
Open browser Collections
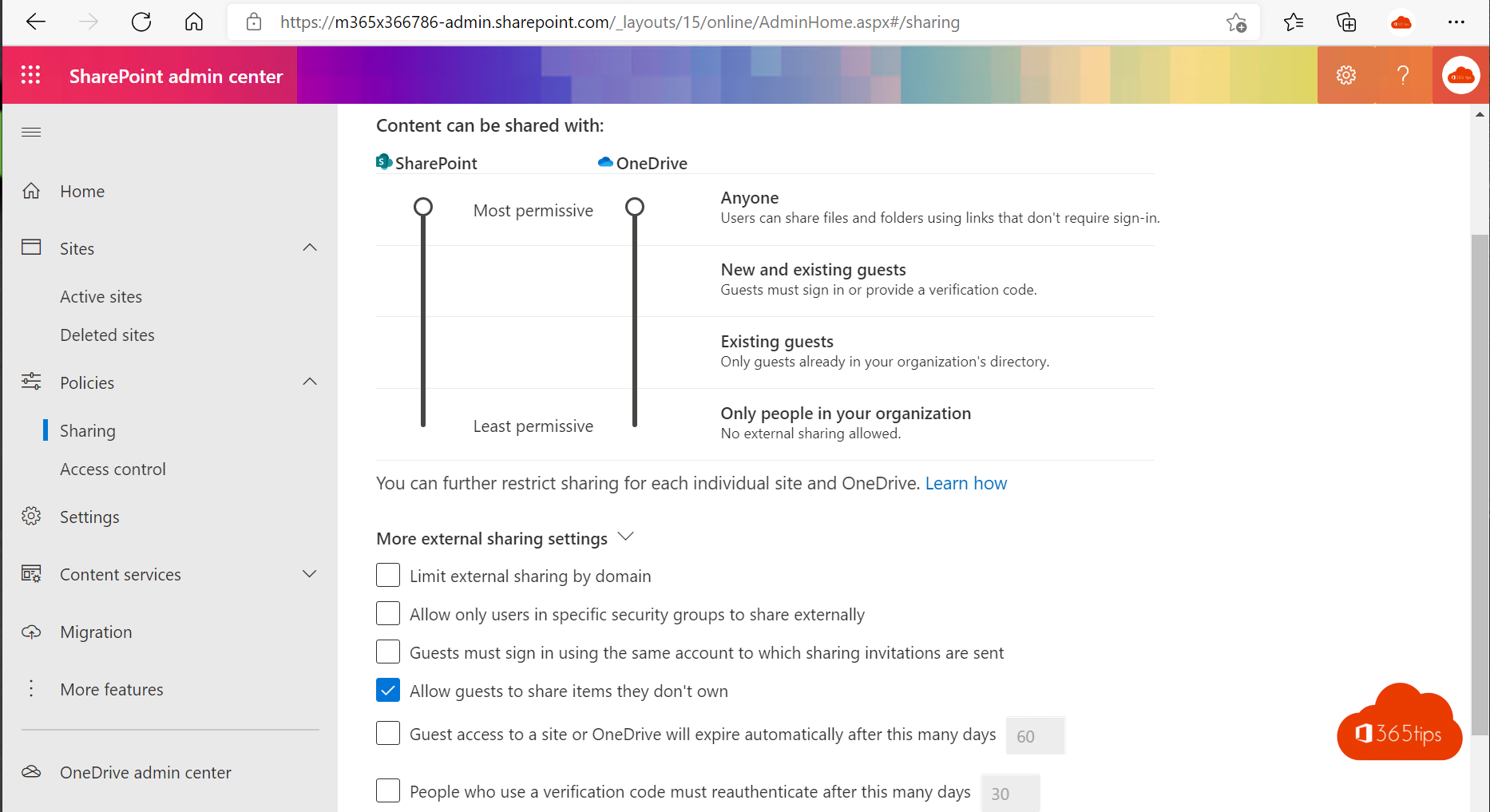click(x=1346, y=22)
